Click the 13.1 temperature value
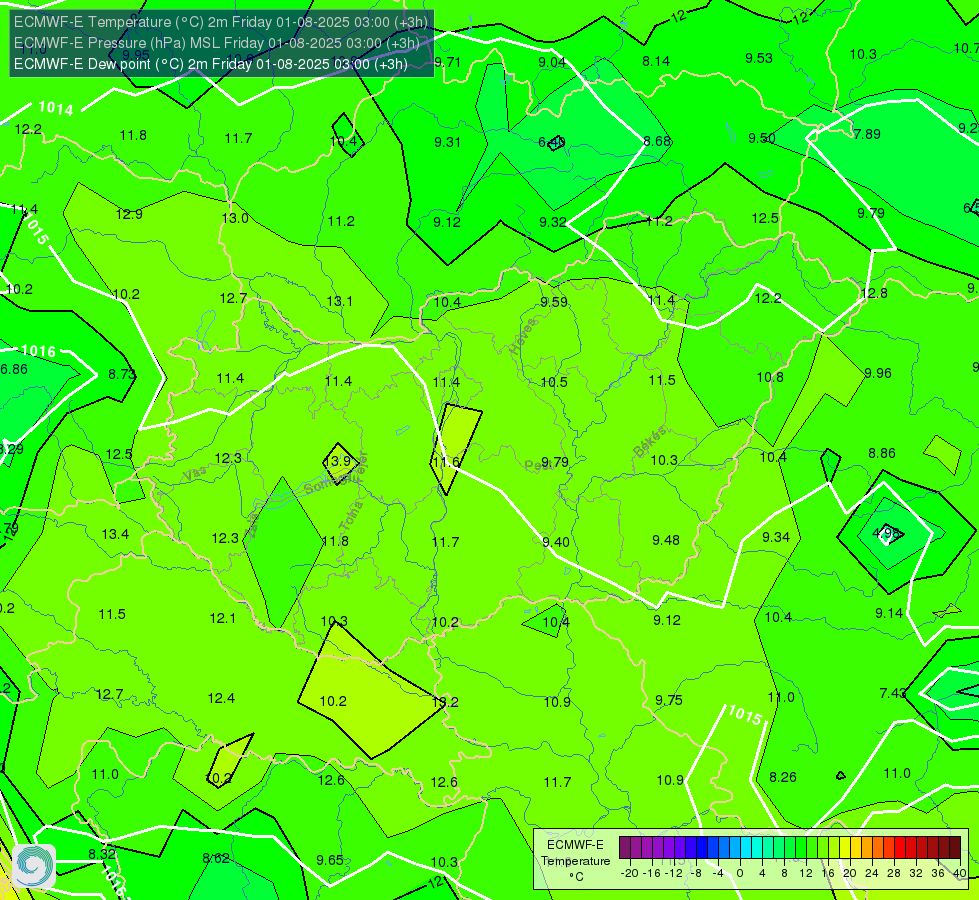 tap(340, 301)
